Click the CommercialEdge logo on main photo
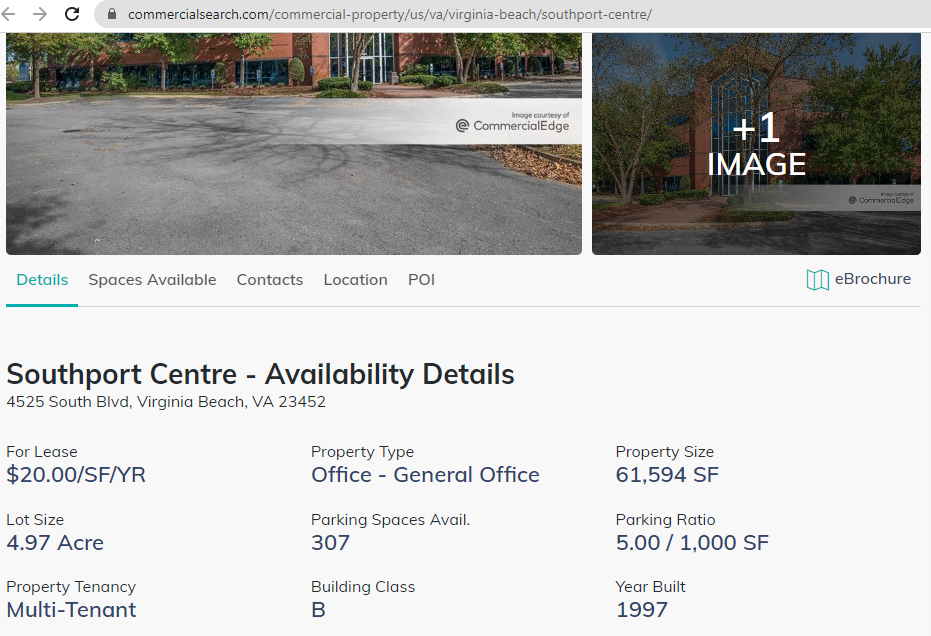This screenshot has height=636, width=931. 512,125
